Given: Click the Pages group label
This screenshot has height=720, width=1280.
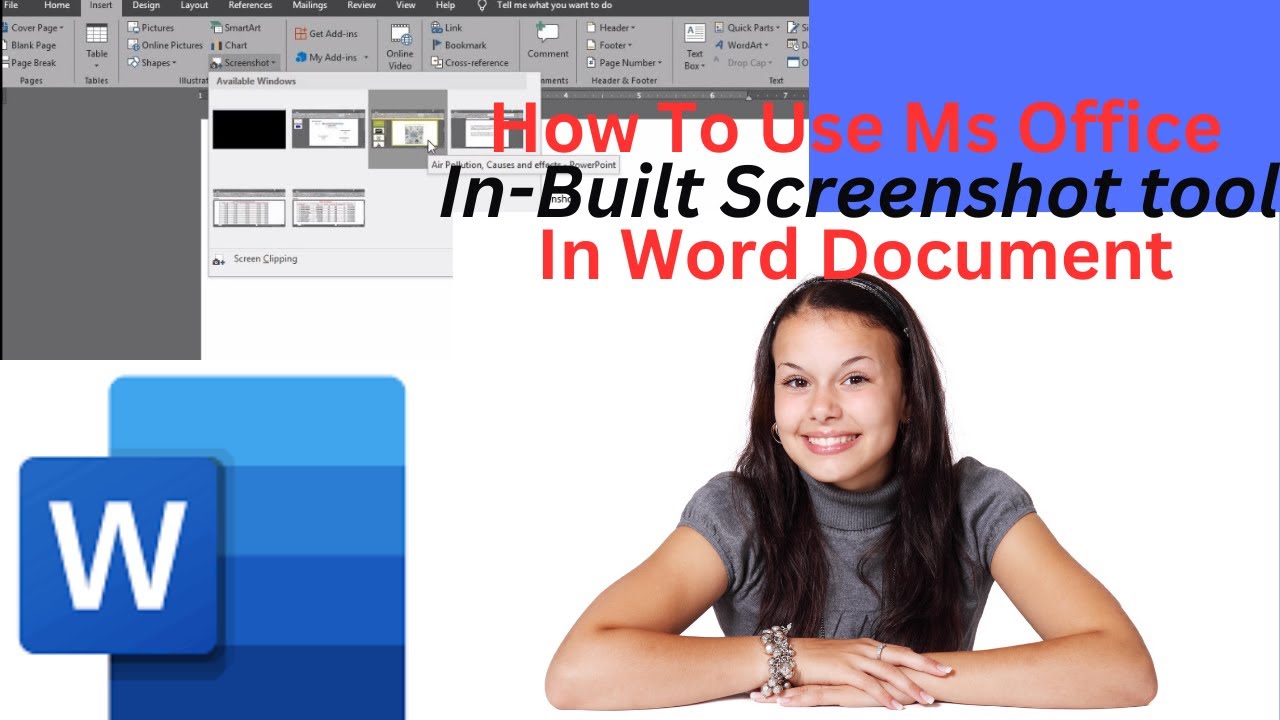Looking at the screenshot, I should click(31, 80).
